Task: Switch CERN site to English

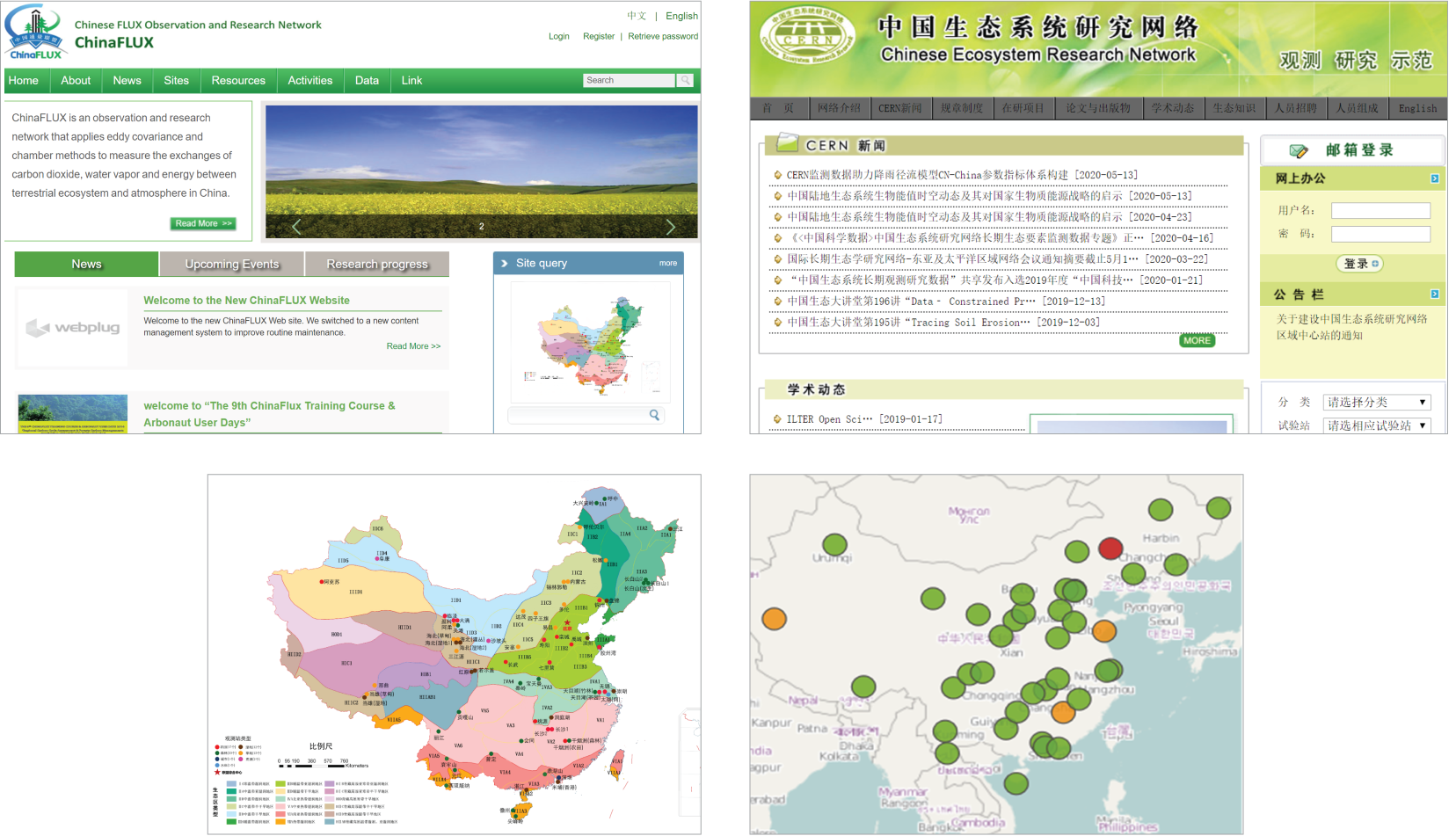Action: pyautogui.click(x=1418, y=108)
